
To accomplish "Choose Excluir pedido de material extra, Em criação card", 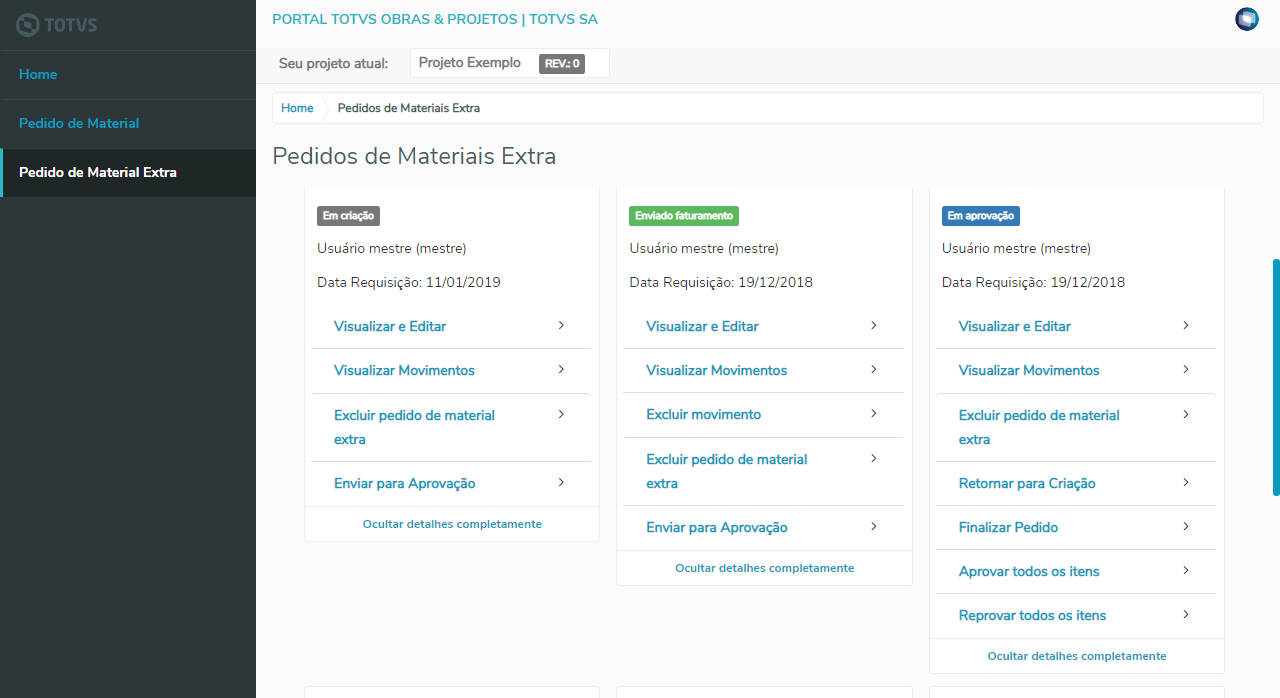I will pos(414,427).
